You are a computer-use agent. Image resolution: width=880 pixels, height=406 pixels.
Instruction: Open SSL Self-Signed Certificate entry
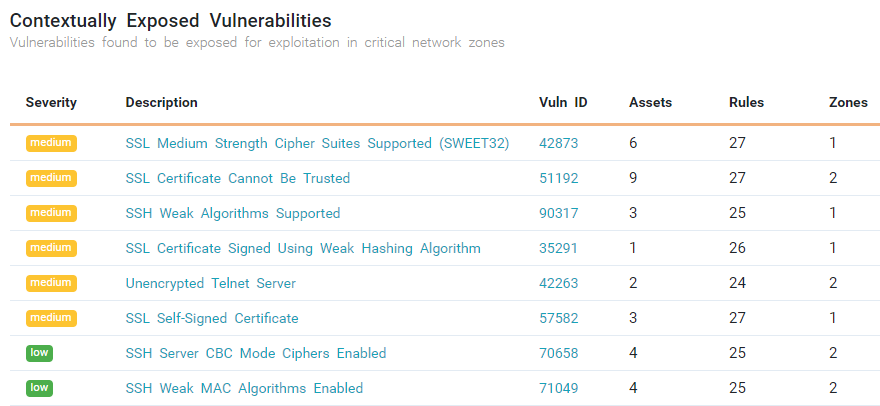[212, 318]
